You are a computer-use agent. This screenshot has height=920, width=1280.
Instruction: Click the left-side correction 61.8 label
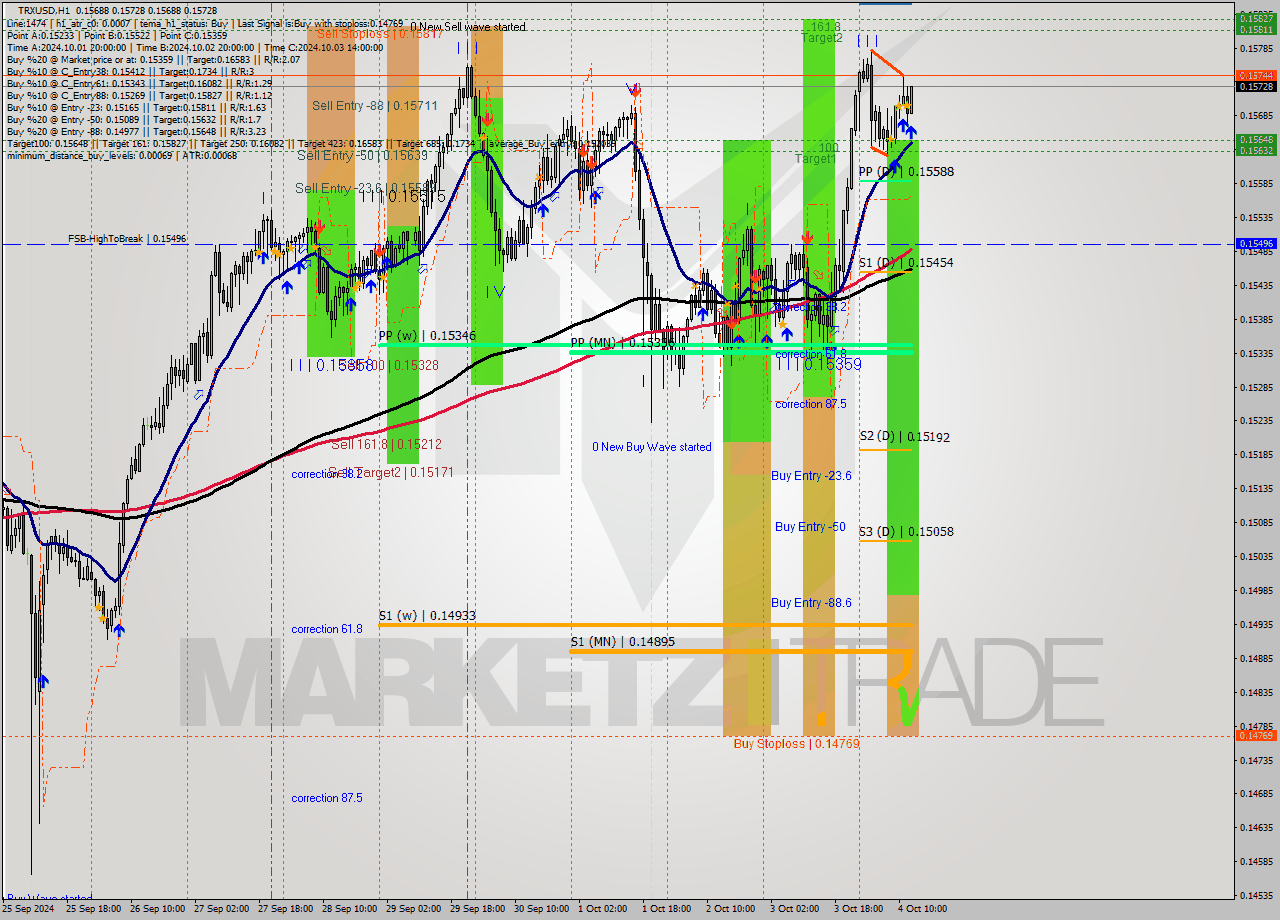pyautogui.click(x=327, y=629)
